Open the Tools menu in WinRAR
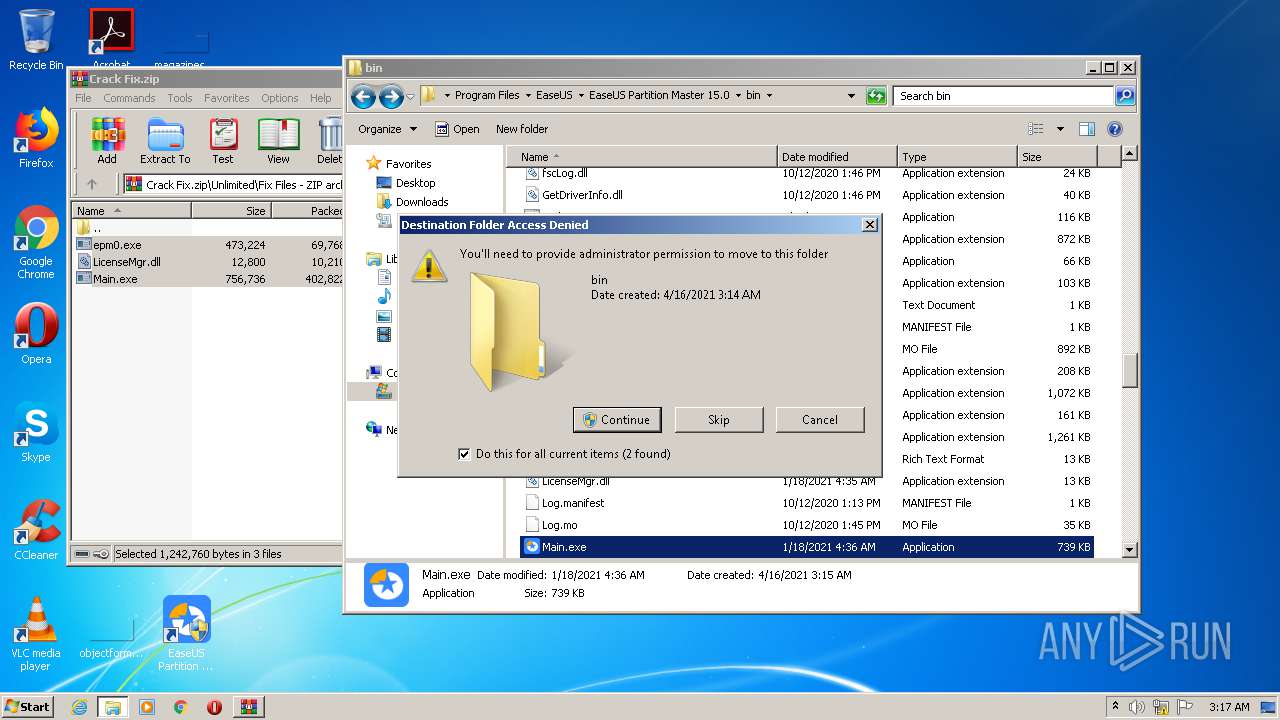The height and width of the screenshot is (720, 1280). pyautogui.click(x=180, y=98)
